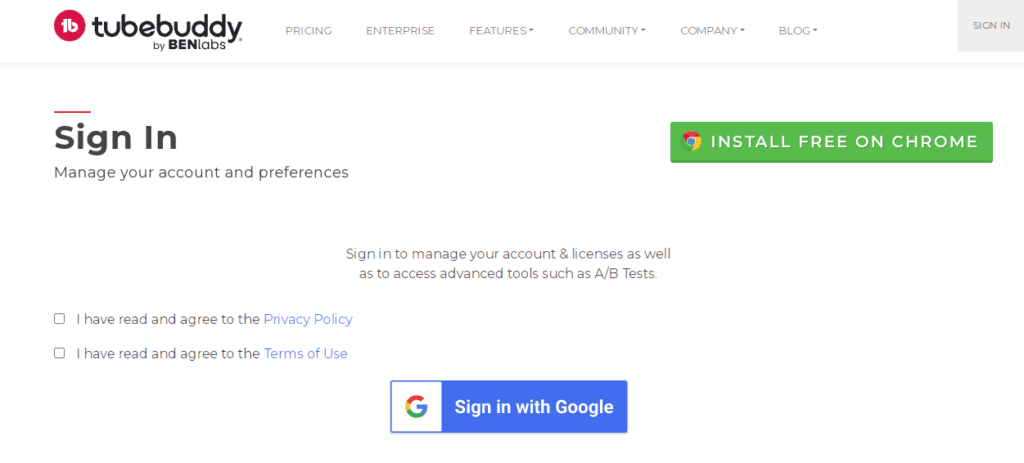Open the Privacy Policy link
1024x463 pixels.
(308, 319)
